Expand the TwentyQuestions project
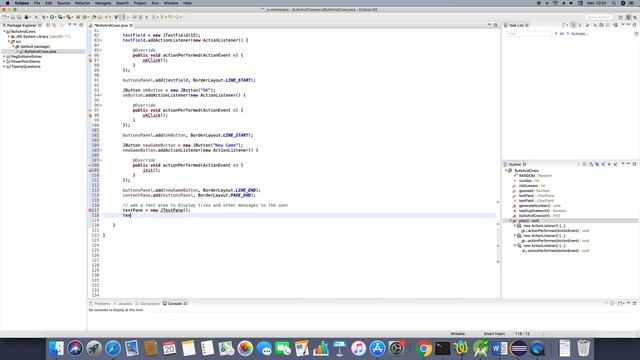640x360 pixels. (x=4, y=67)
